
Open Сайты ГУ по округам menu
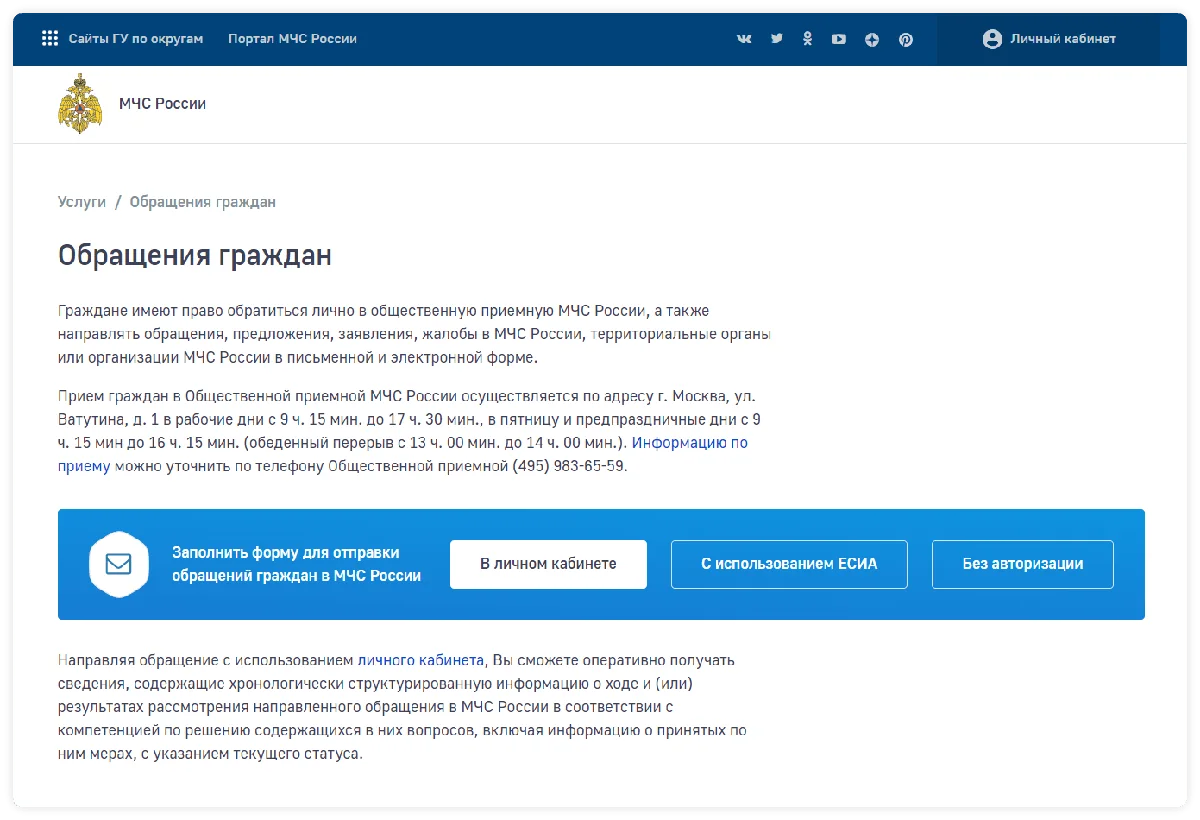tap(136, 39)
